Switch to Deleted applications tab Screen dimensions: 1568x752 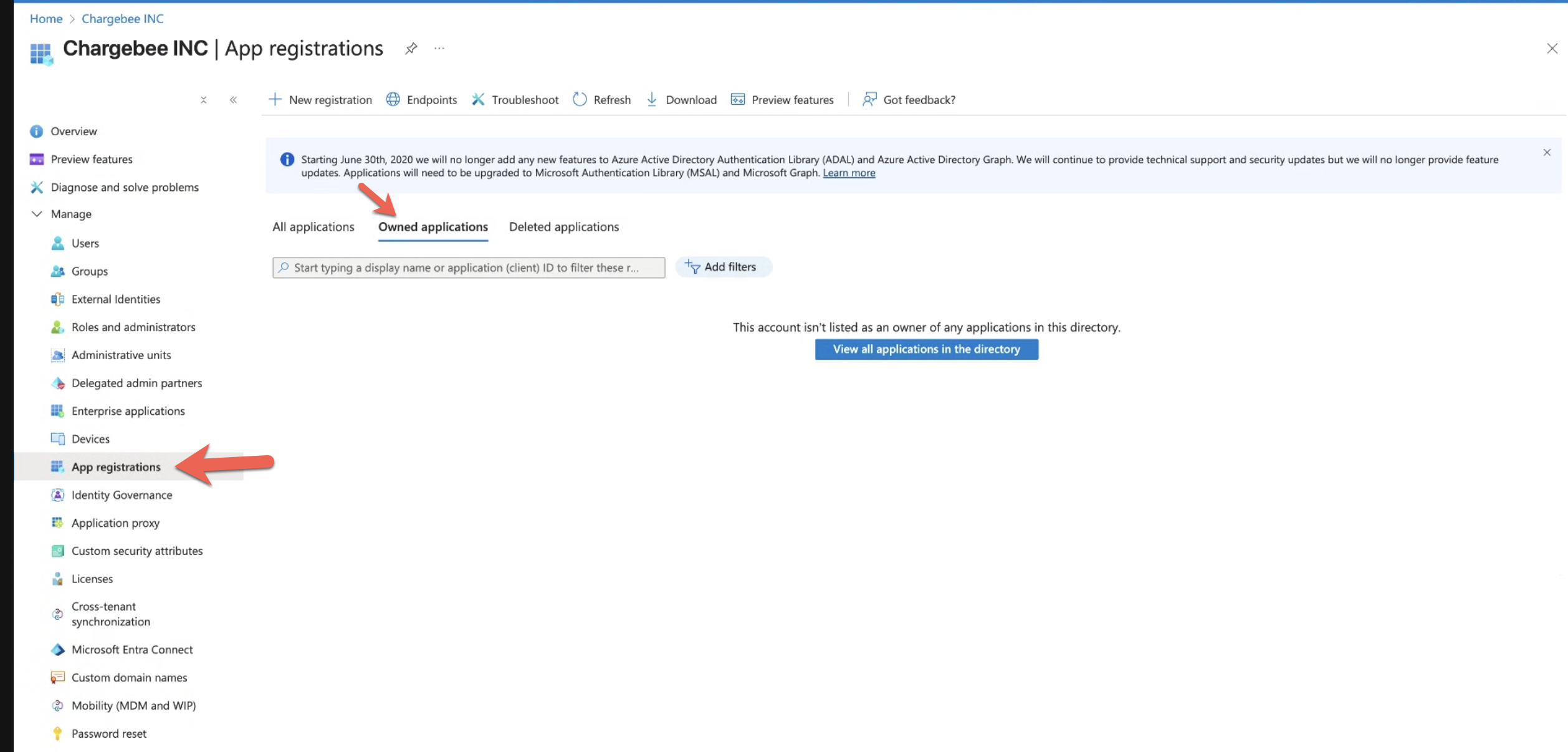coord(563,227)
